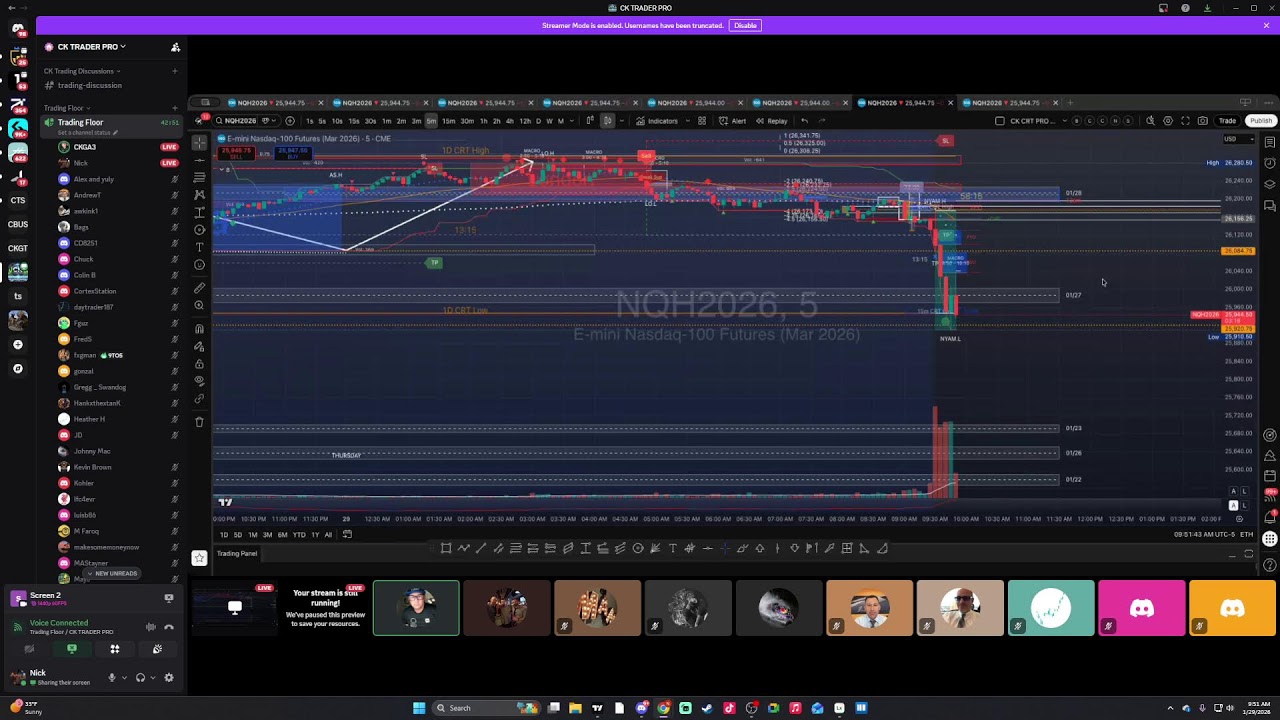The width and height of the screenshot is (1280, 720).
Task: Expand the timeframe dropdown arrow
Action: [x=571, y=121]
